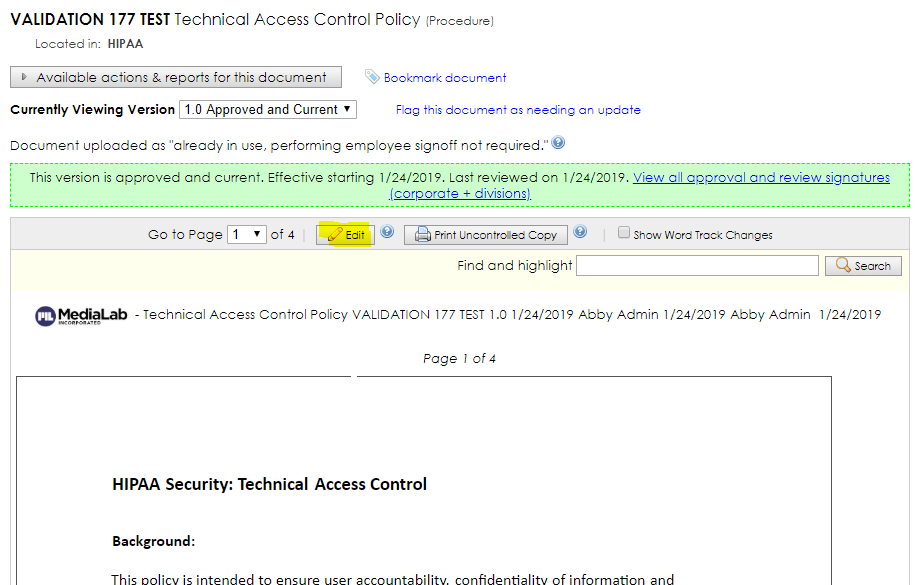This screenshot has width=917, height=585.
Task: Click the printer icon for uncontrolled copy
Action: coord(423,235)
